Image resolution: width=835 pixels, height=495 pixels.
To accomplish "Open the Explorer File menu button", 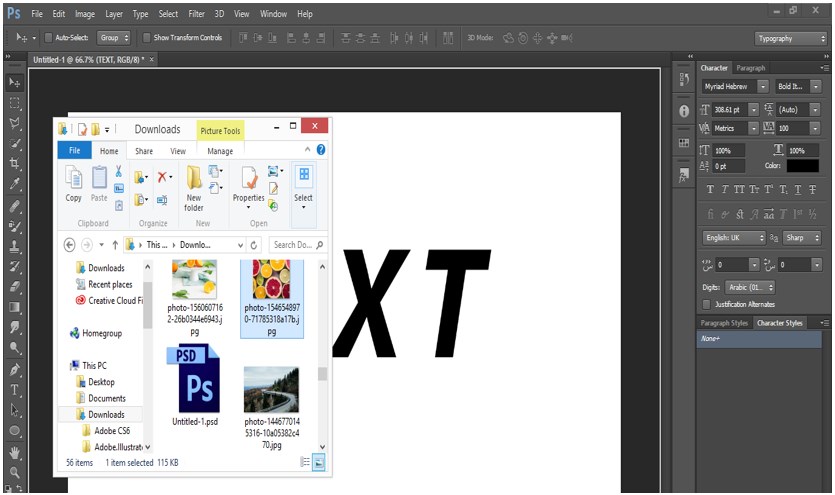I will point(75,151).
